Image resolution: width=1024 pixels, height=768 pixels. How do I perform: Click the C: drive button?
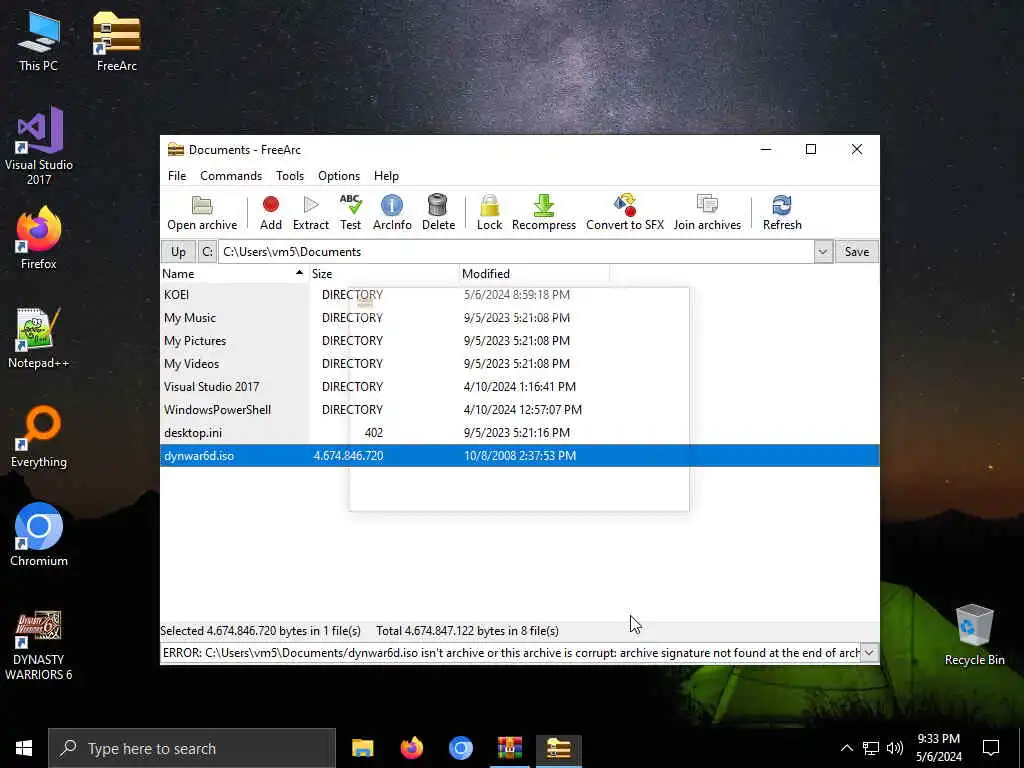point(207,251)
